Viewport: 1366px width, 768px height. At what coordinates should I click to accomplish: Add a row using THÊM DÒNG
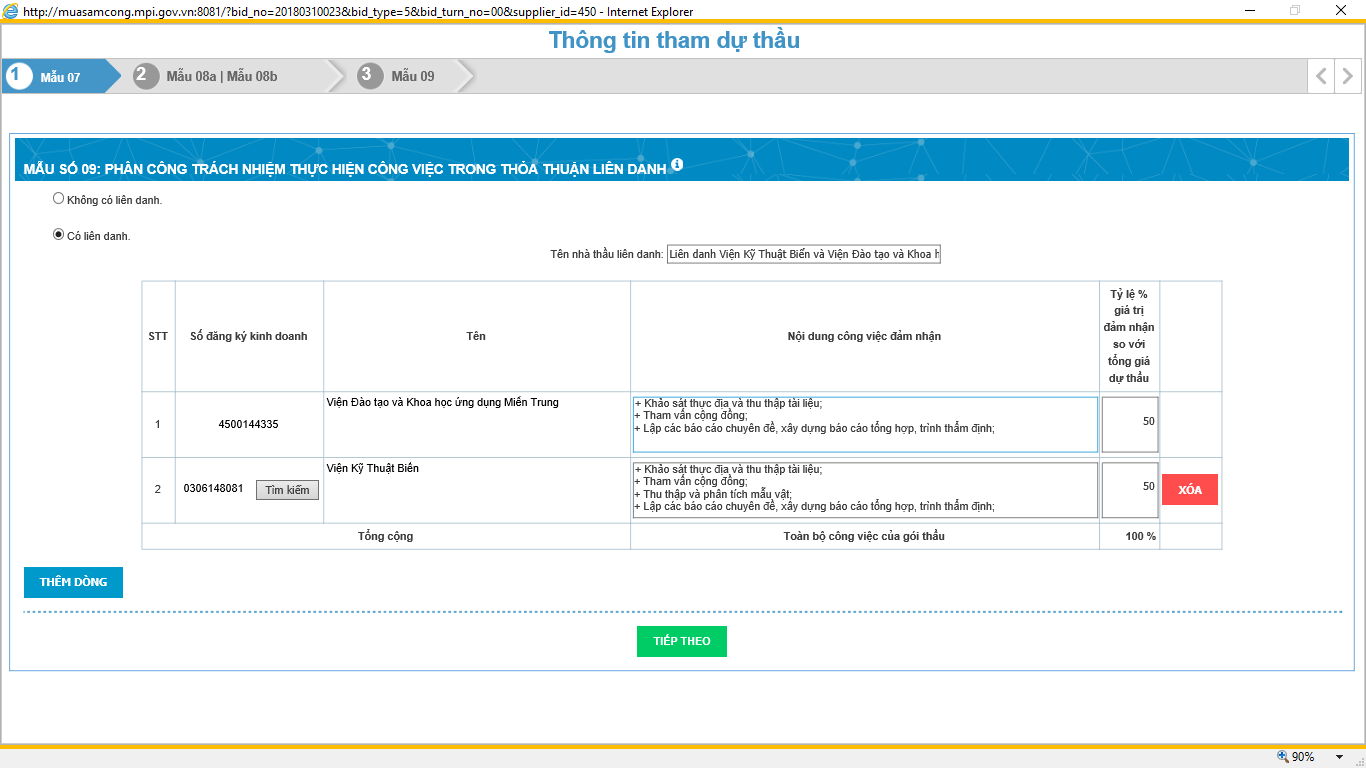(x=73, y=582)
